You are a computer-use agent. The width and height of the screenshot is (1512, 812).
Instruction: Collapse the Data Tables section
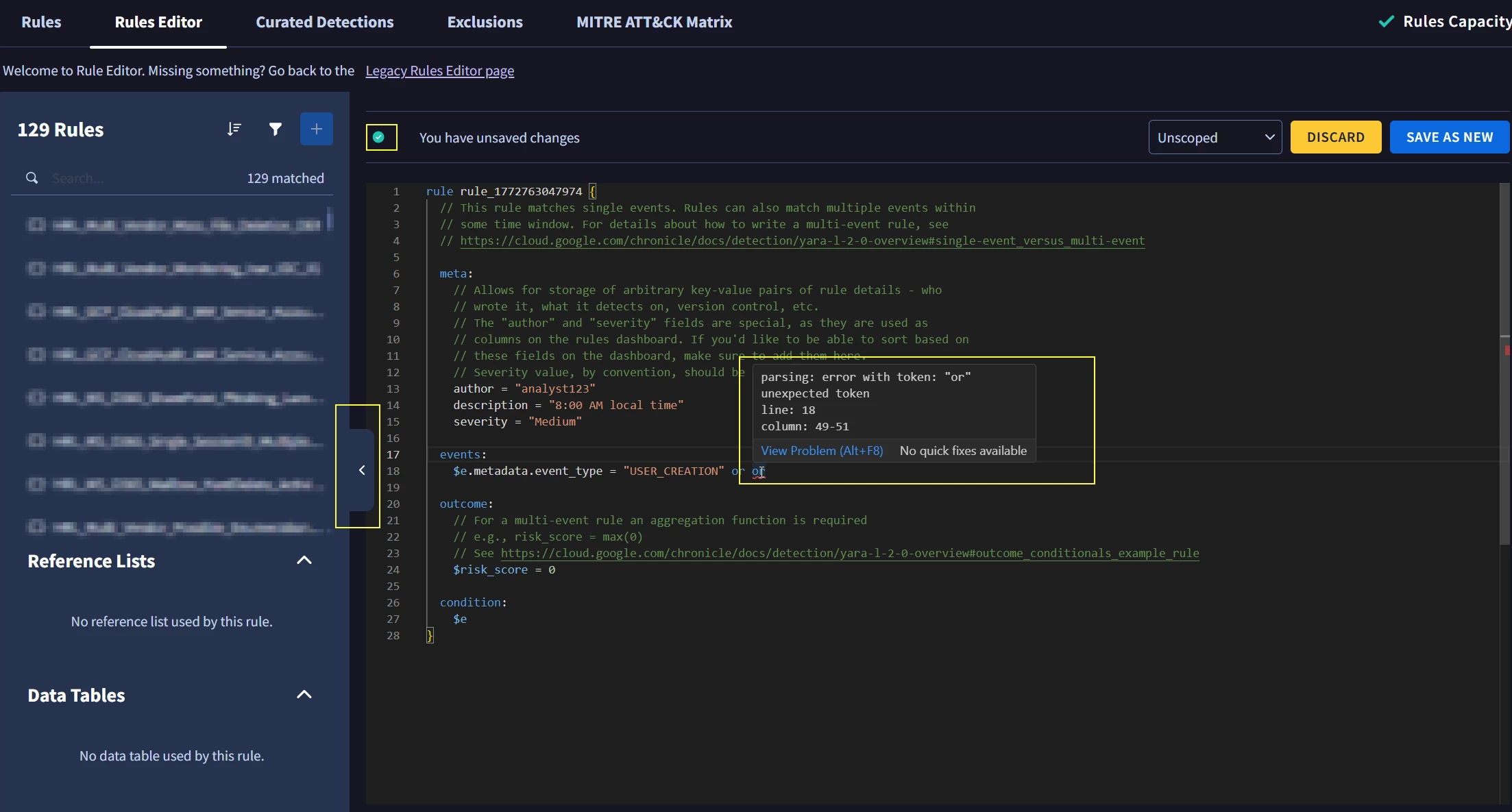304,695
